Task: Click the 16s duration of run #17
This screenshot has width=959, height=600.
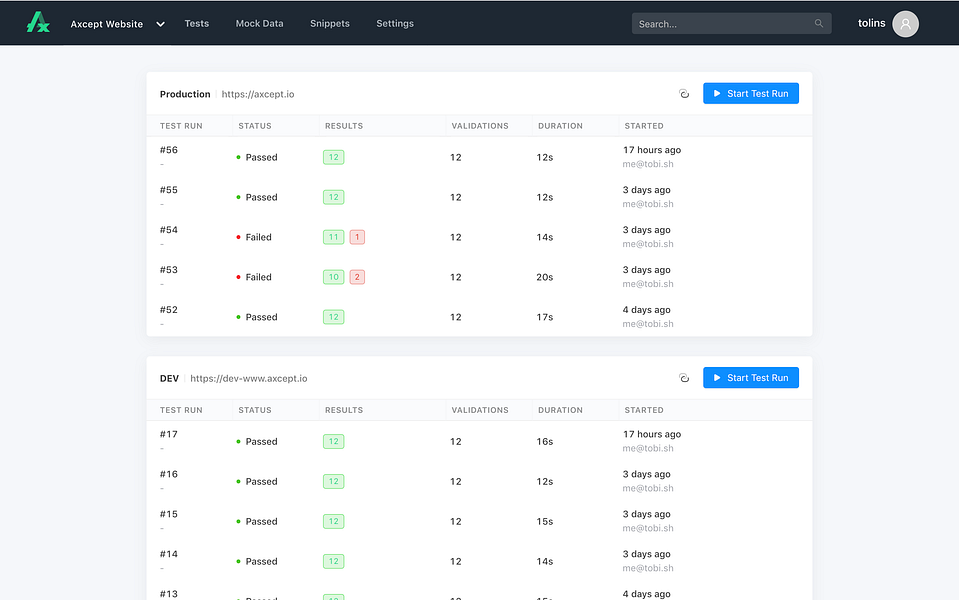Action: [545, 442]
